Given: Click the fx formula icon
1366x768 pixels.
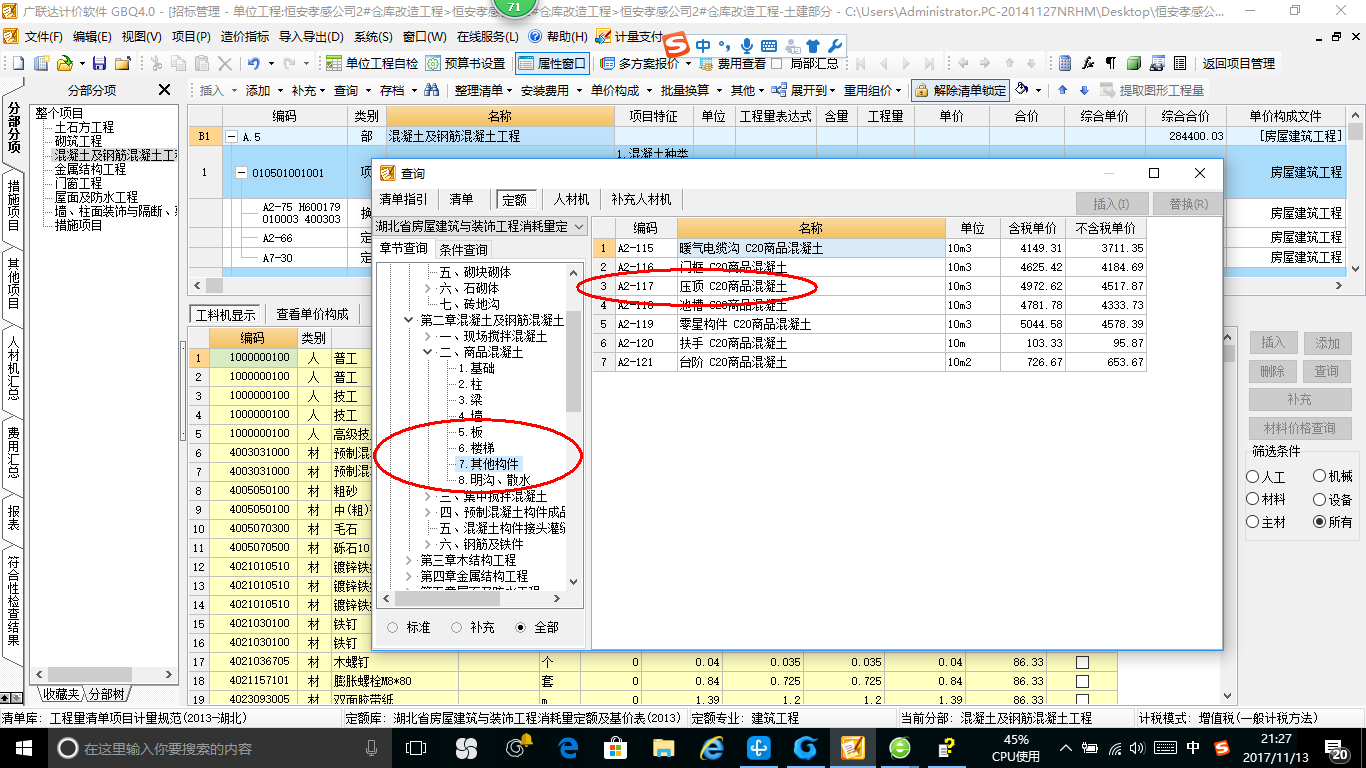Looking at the screenshot, I should [x=1088, y=63].
